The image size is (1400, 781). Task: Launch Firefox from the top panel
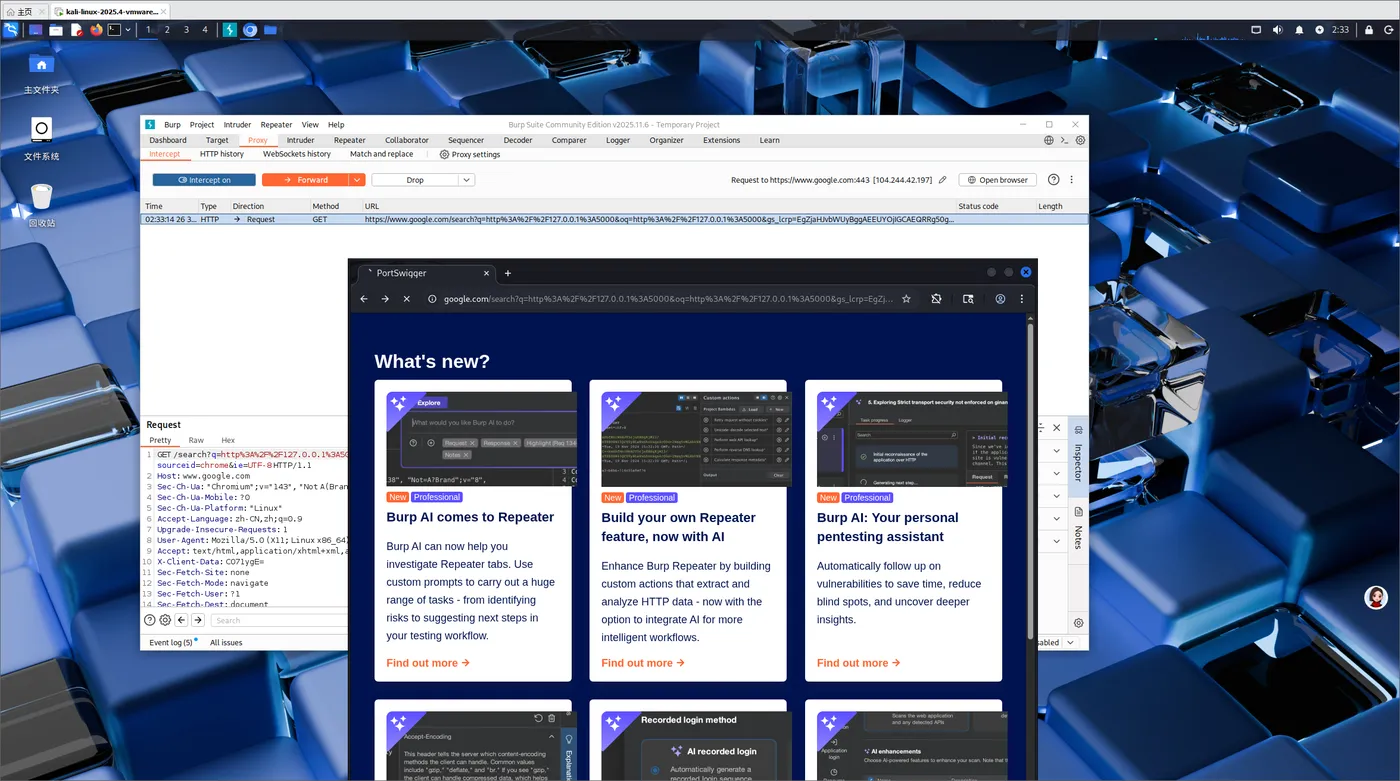[x=96, y=30]
